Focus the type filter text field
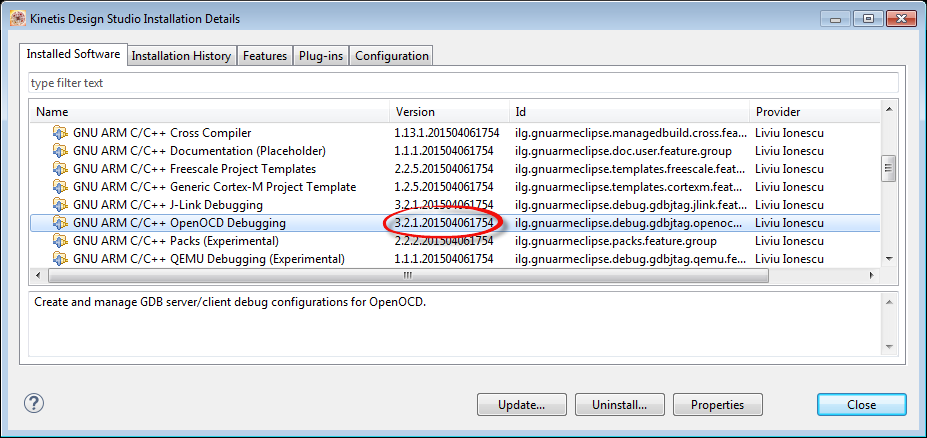The width and height of the screenshot is (927, 438). point(464,83)
